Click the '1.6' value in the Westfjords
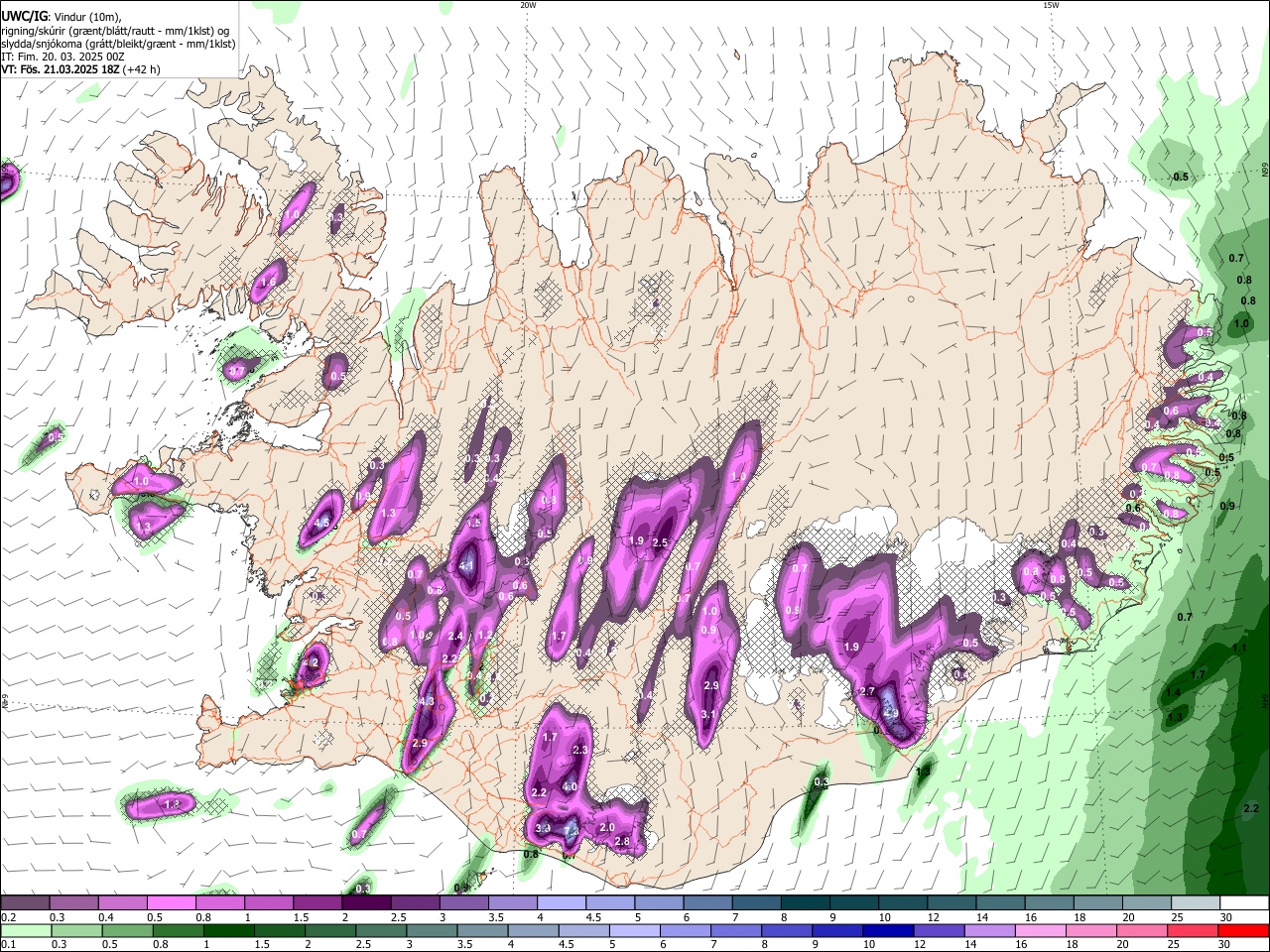Screen dimensions: 1270x952 pos(267,283)
